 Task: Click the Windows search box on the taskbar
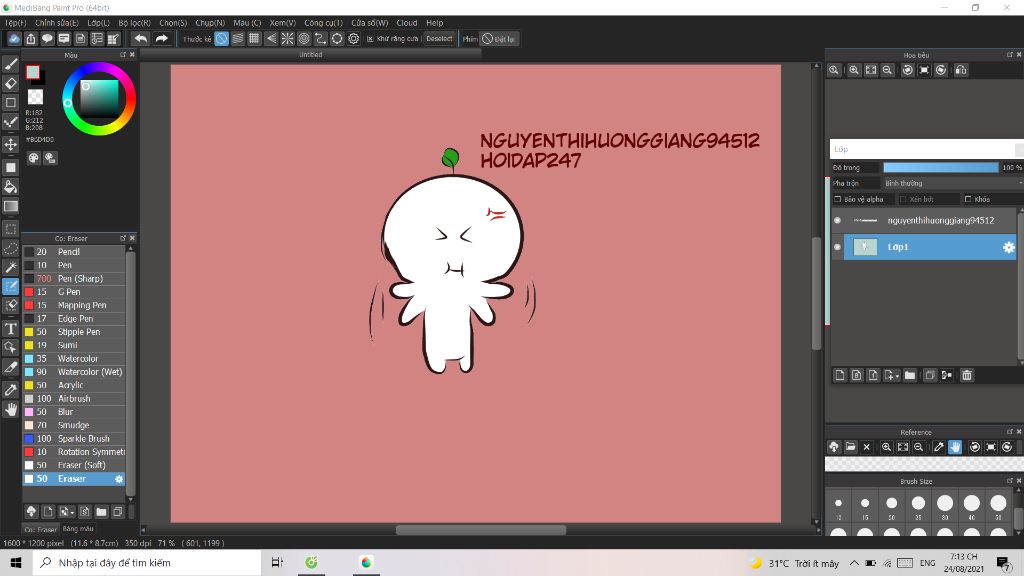tap(147, 562)
